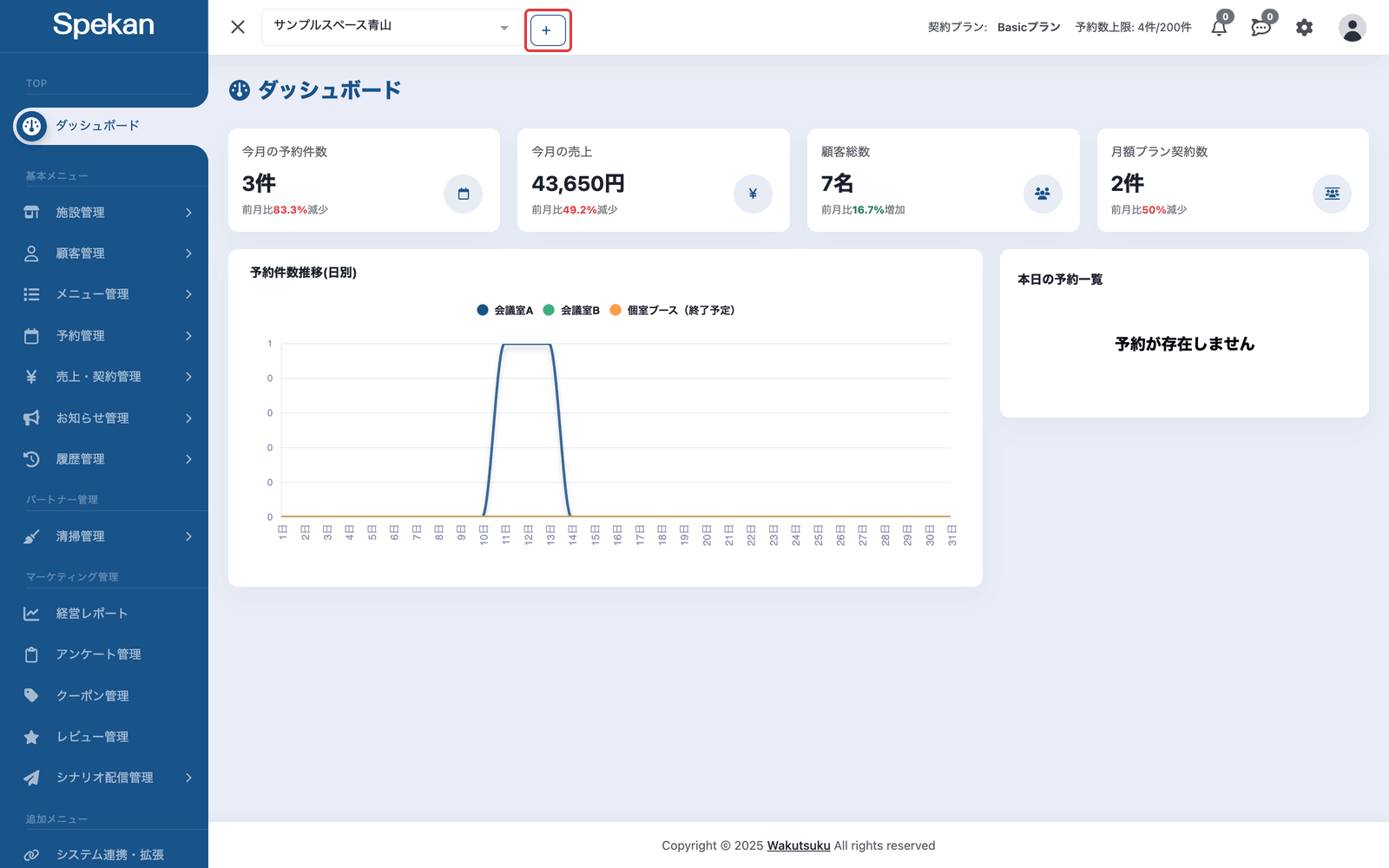Viewport: 1389px width, 868px height.
Task: Click the 予約数上限 4件/200件 text
Action: (1133, 27)
